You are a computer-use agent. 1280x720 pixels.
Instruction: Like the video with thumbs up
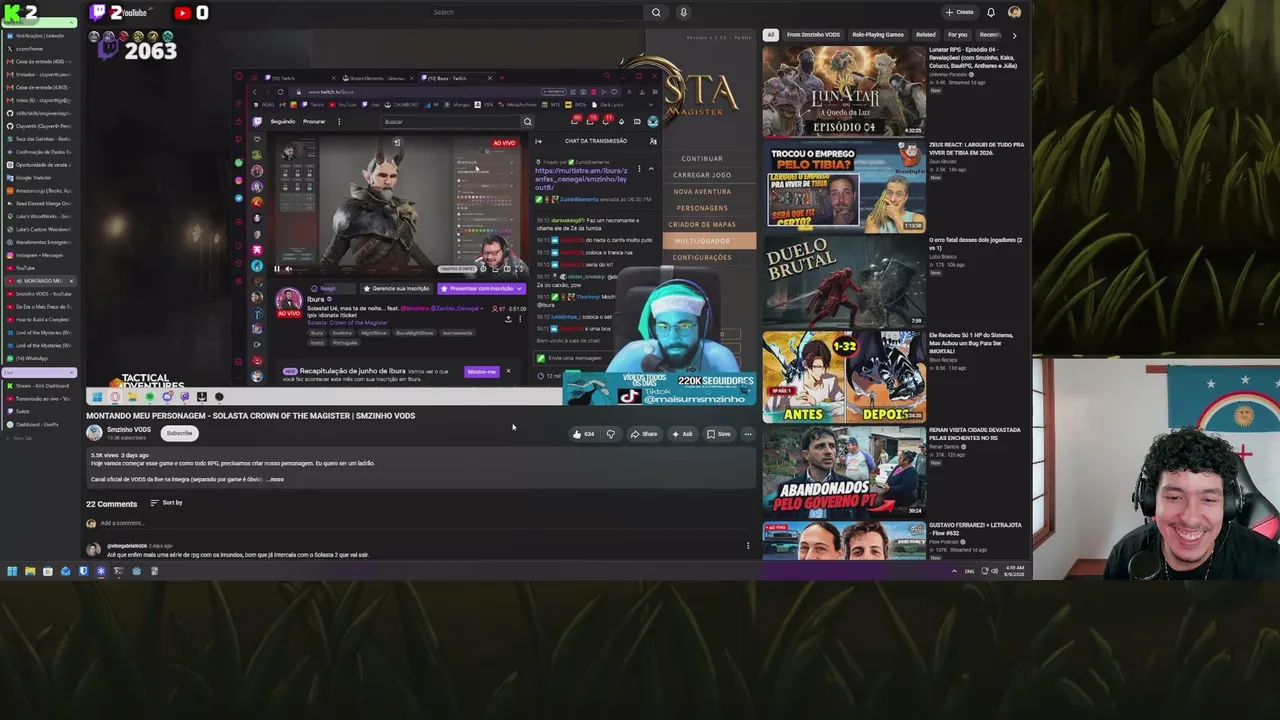click(x=584, y=434)
